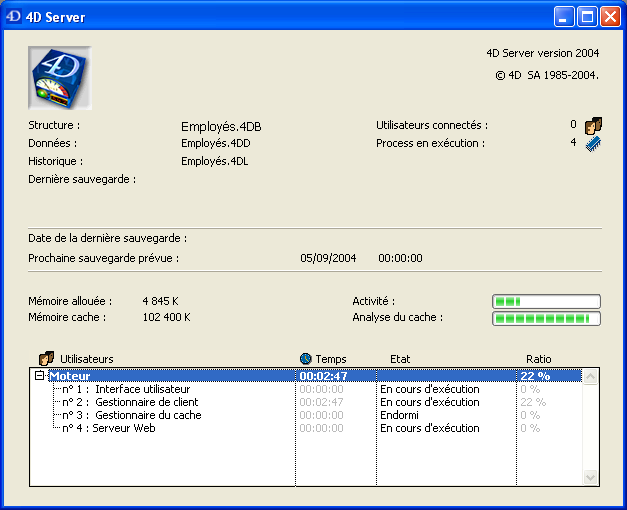This screenshot has width=627, height=510.
Task: Click the 4D icon in title bar
Action: [x=14, y=17]
